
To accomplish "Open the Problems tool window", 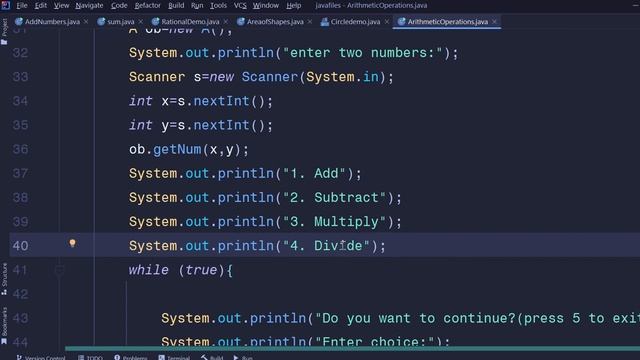I will (x=131, y=358).
